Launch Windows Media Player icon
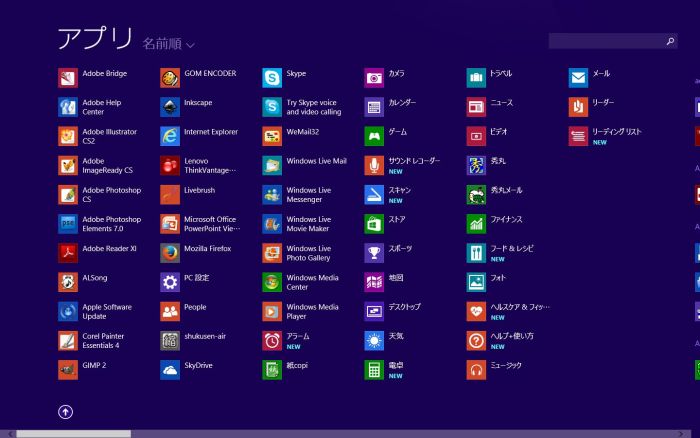700x438 pixels. coord(272,312)
